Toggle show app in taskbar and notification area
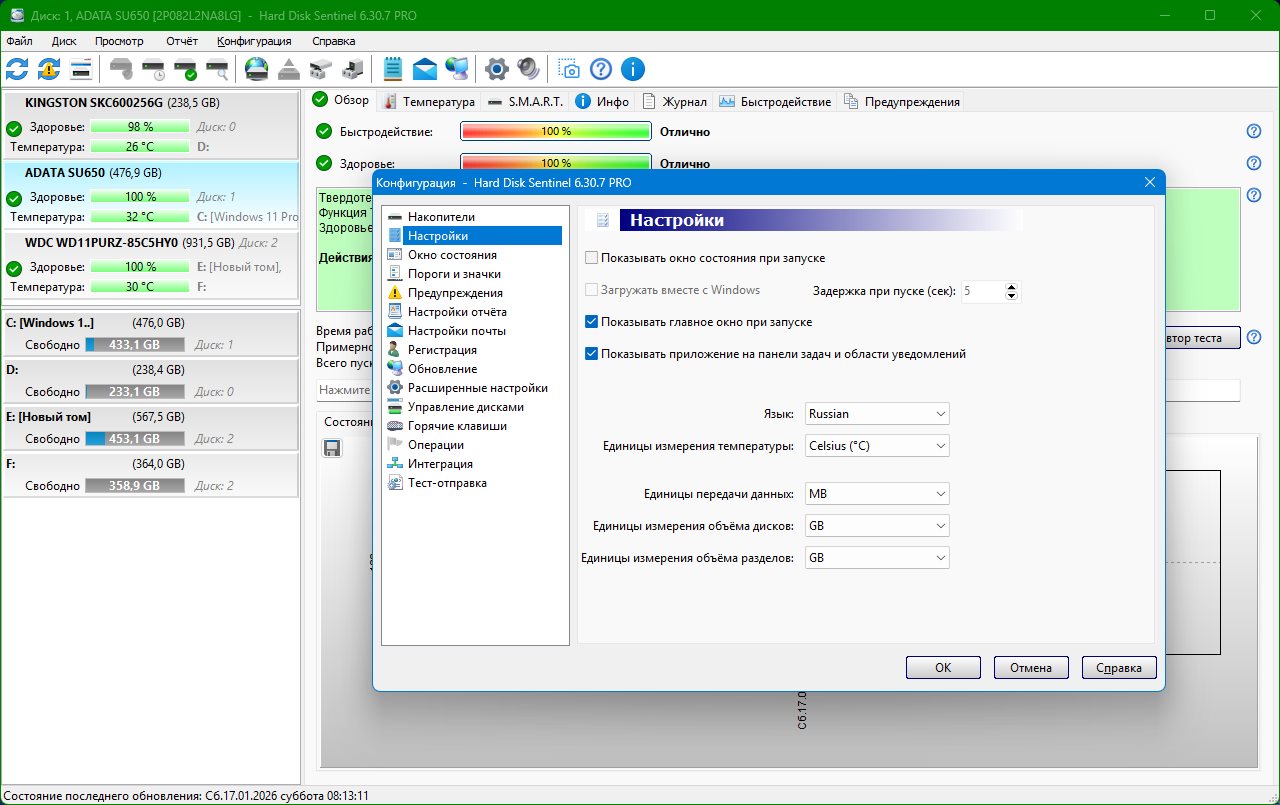This screenshot has height=805, width=1280. [592, 354]
